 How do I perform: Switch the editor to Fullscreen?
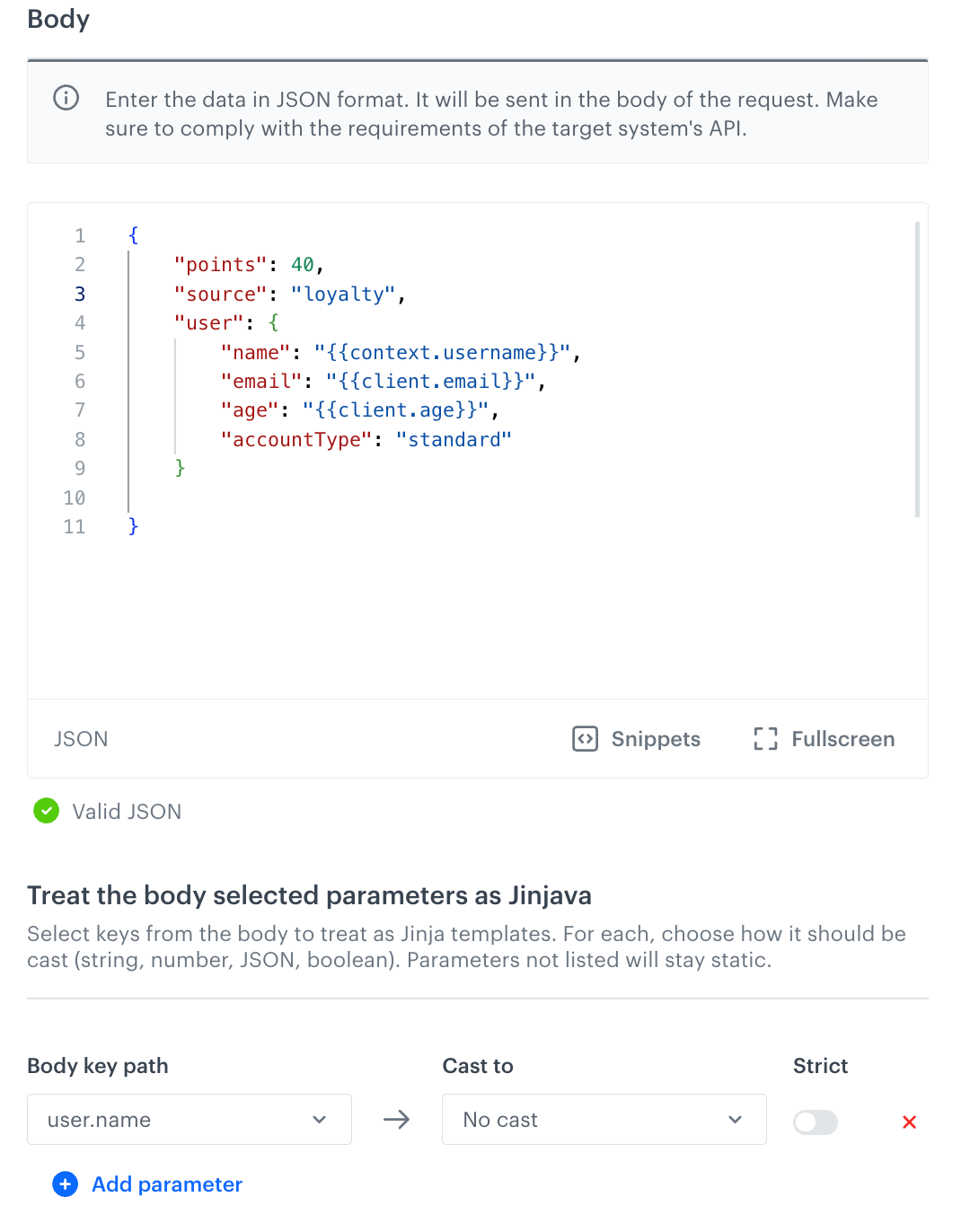pos(842,739)
